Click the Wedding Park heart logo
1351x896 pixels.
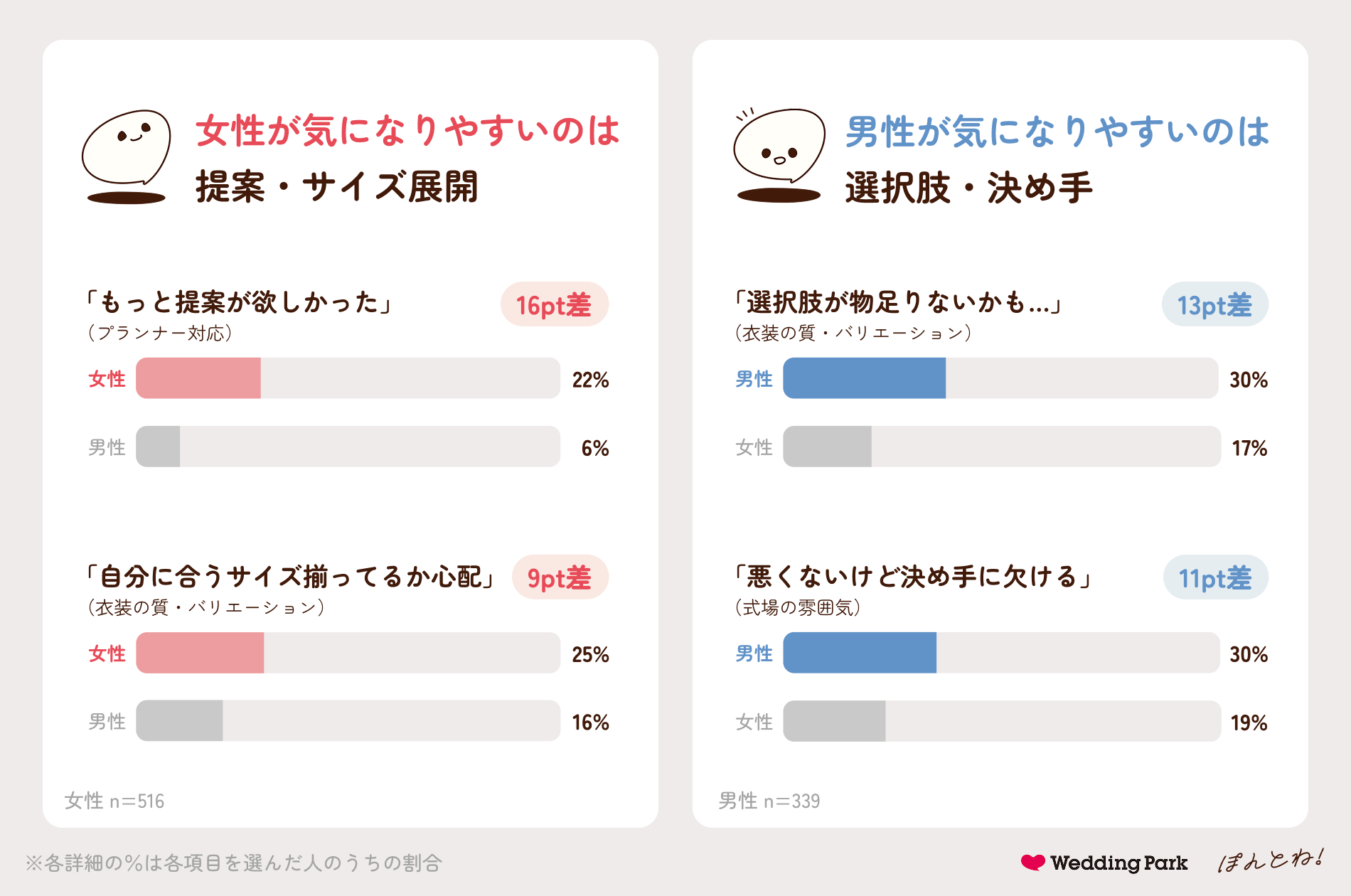1104,863
